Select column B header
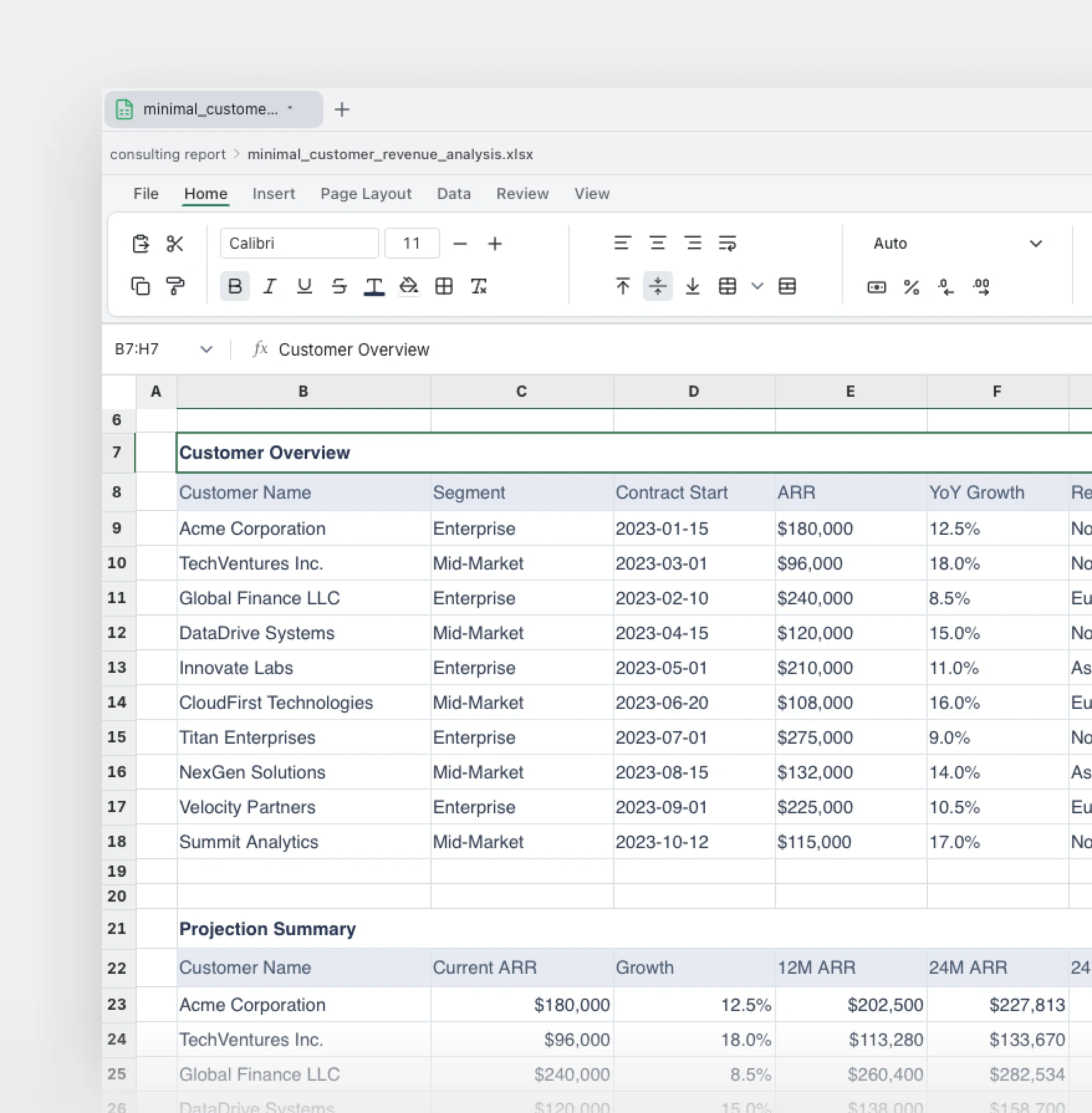Image resolution: width=1092 pixels, height=1113 pixels. tap(303, 391)
